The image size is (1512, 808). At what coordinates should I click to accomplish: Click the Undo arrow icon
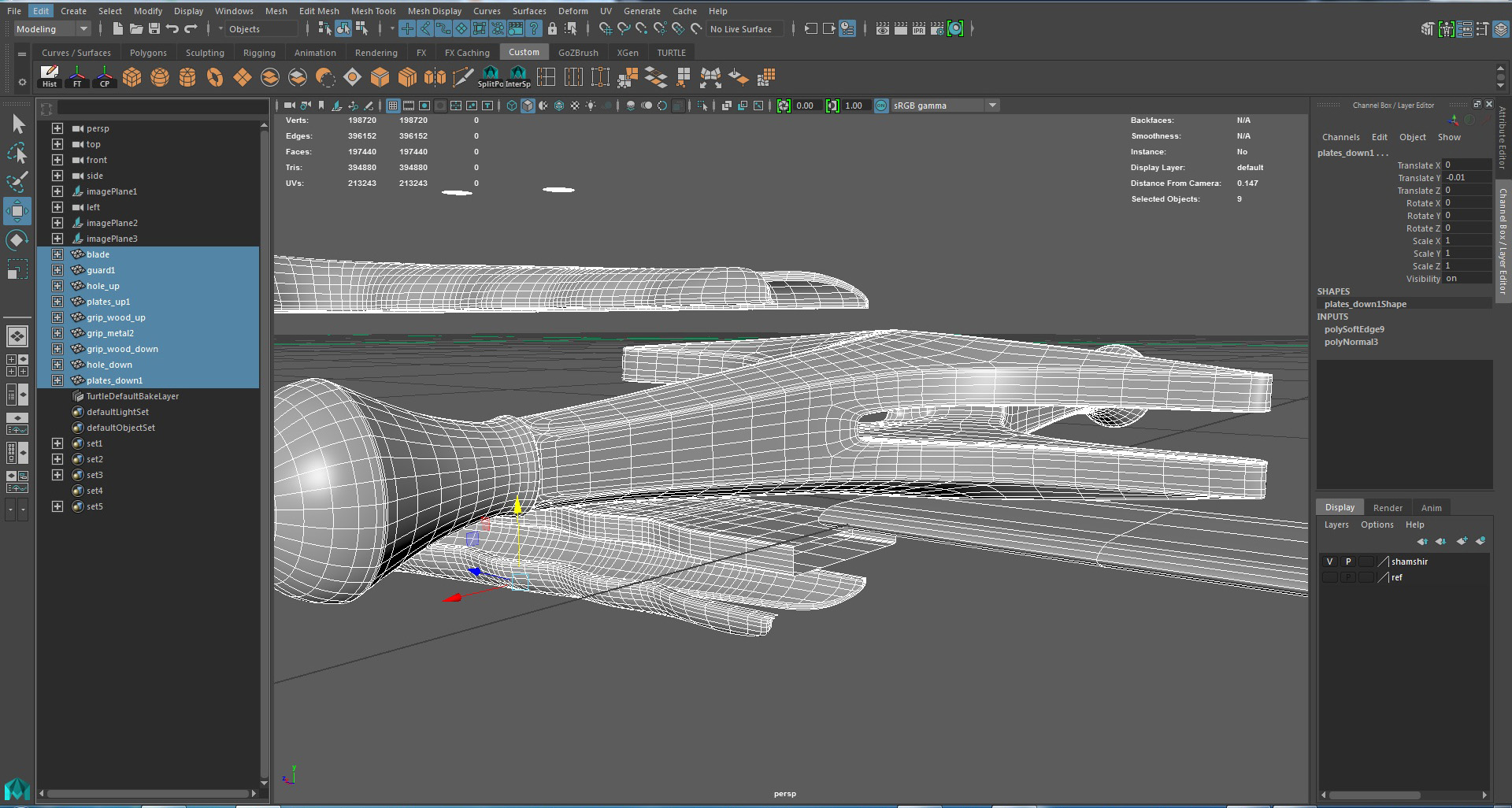tap(172, 29)
